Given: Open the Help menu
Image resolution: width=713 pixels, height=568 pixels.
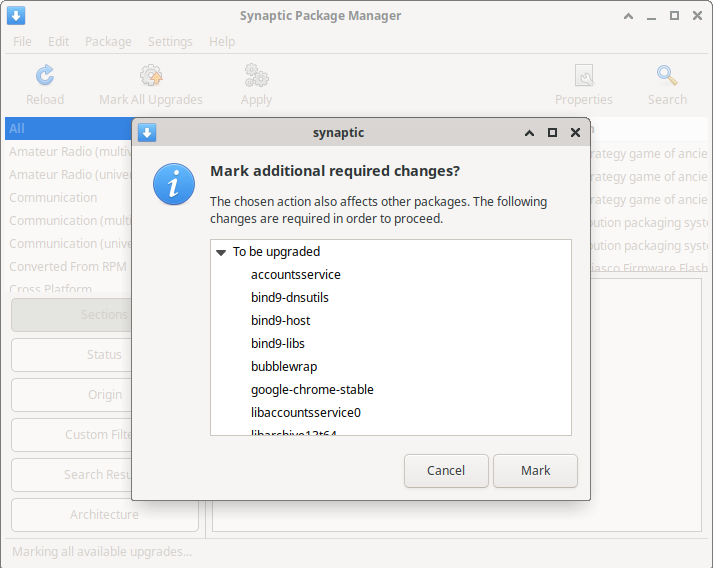Looking at the screenshot, I should point(222,41).
